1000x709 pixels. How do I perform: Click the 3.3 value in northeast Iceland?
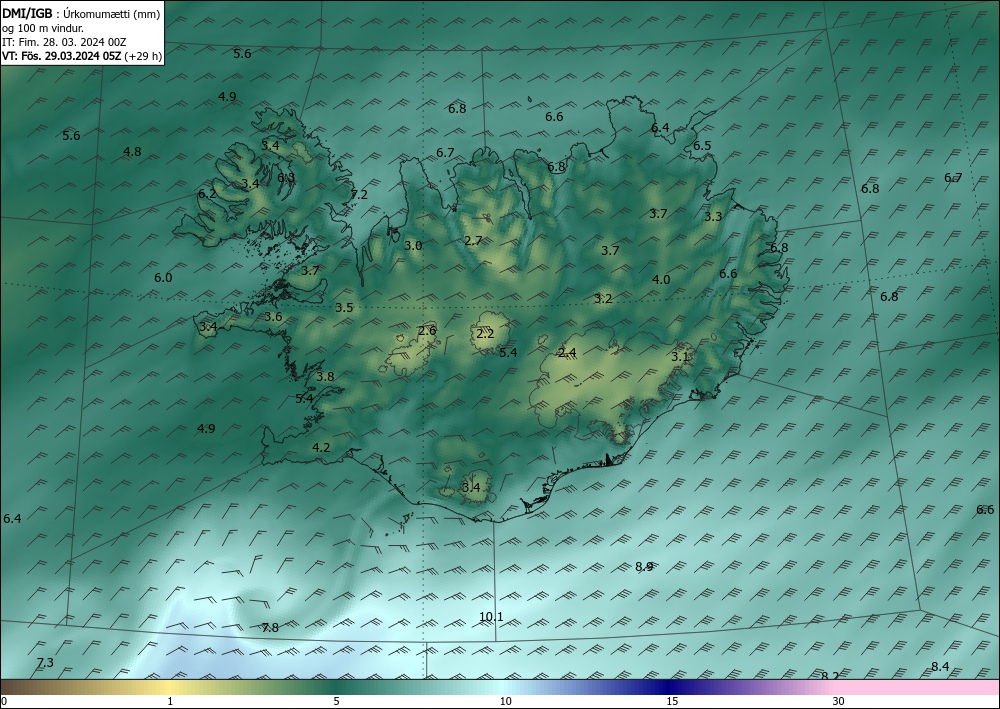tap(713, 217)
